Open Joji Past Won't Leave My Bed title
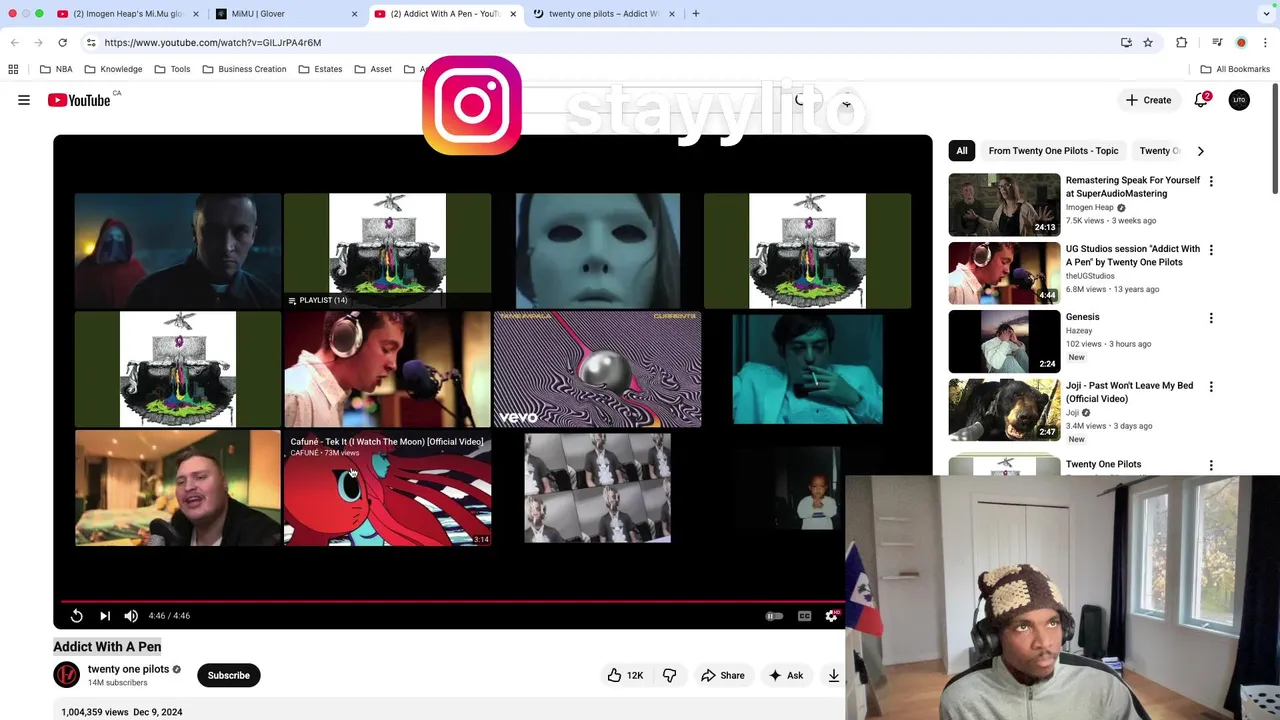Screen dimensions: 1280x720 [1129, 392]
